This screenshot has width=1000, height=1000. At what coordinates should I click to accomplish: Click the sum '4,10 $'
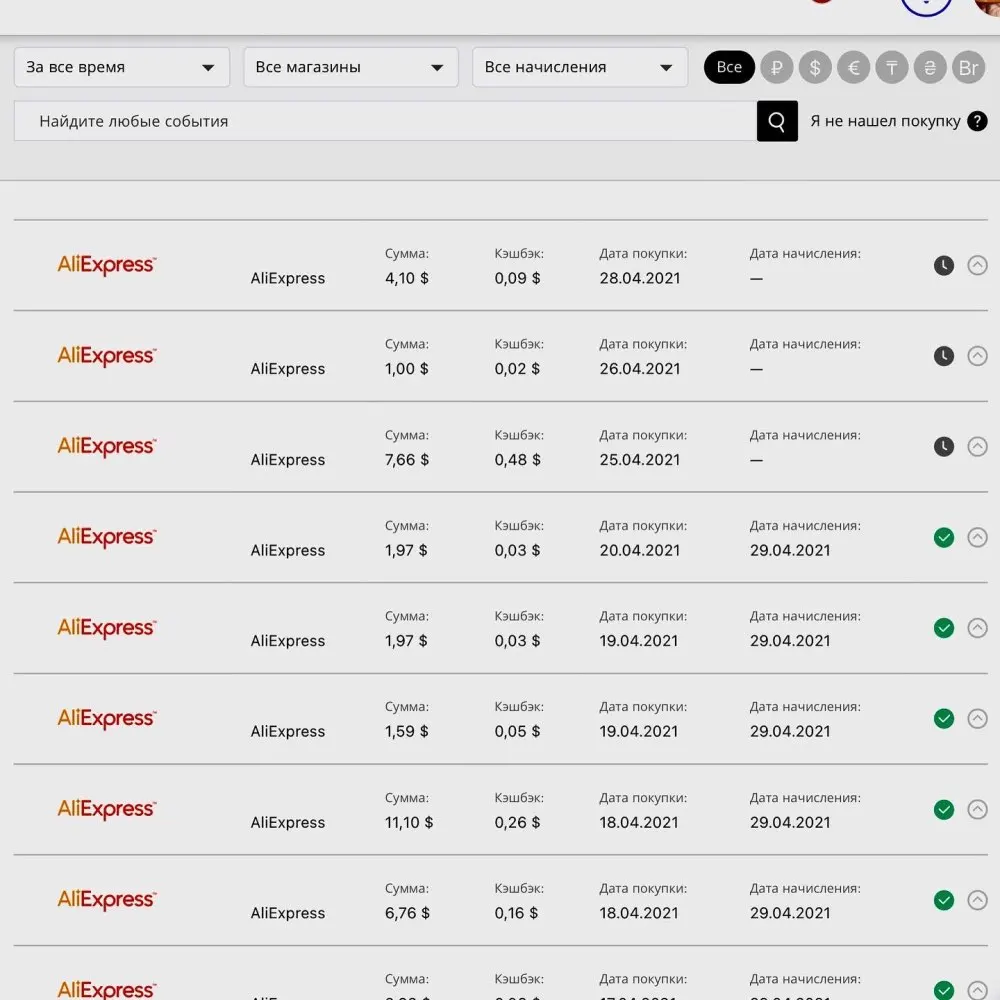(x=407, y=278)
